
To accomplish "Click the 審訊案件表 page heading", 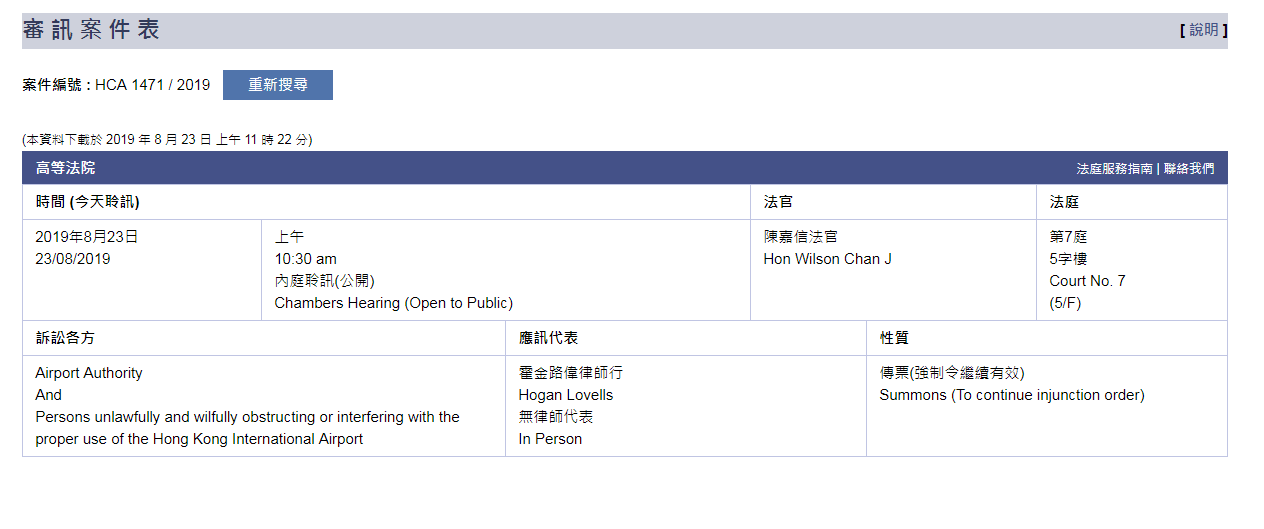I will tap(91, 30).
